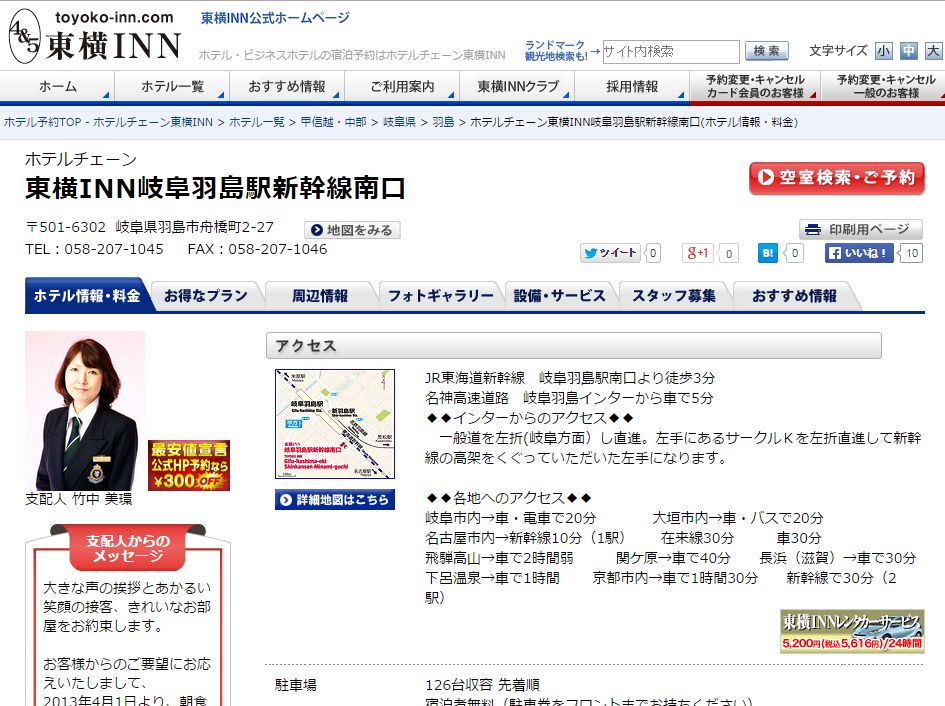This screenshot has width=945, height=706.
Task: Open 印刷用ページ print page
Action: tap(861, 229)
